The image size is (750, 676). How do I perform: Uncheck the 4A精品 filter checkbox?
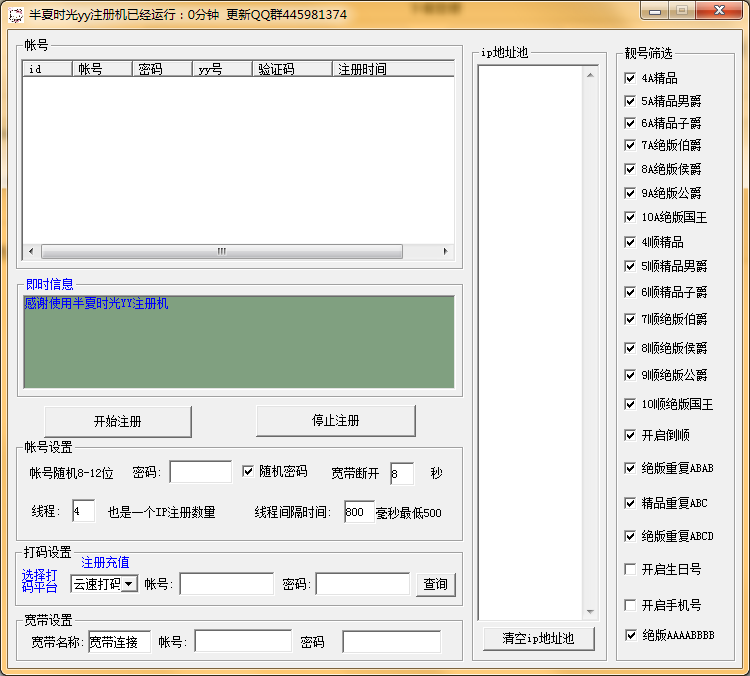[630, 78]
